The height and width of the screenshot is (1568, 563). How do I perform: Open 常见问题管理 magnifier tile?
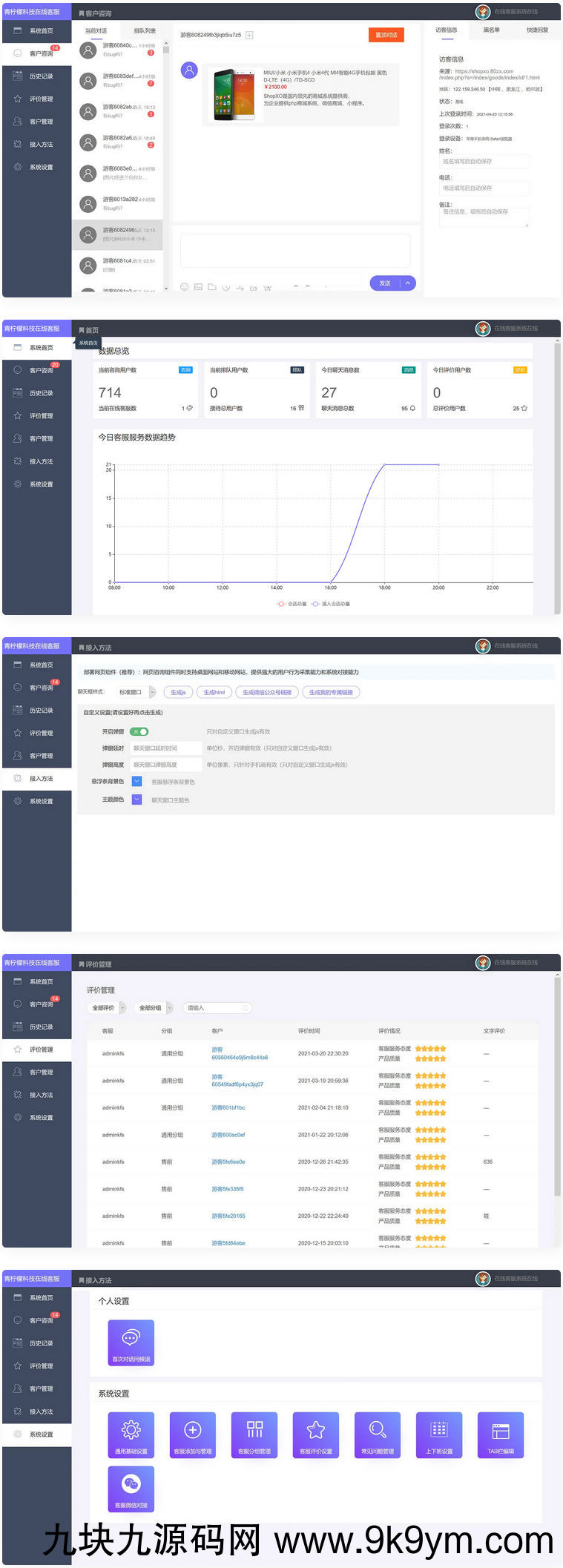[x=378, y=1434]
